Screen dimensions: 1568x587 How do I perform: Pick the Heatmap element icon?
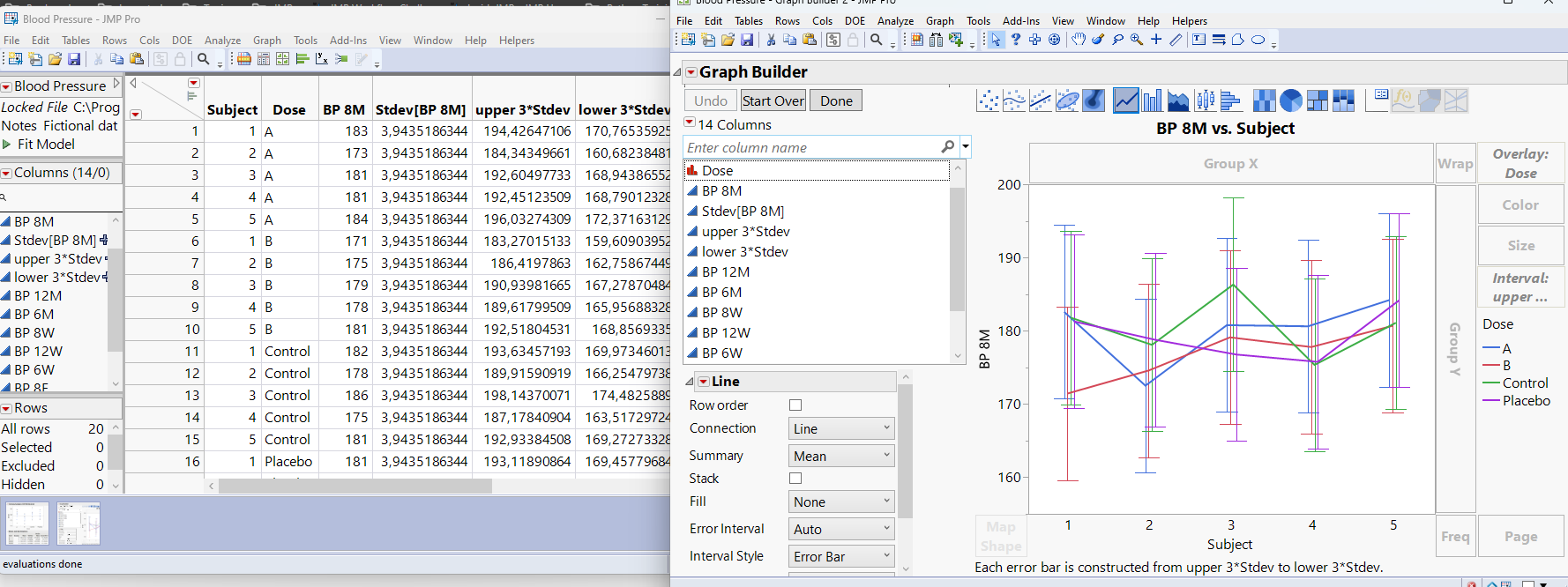pos(1264,101)
